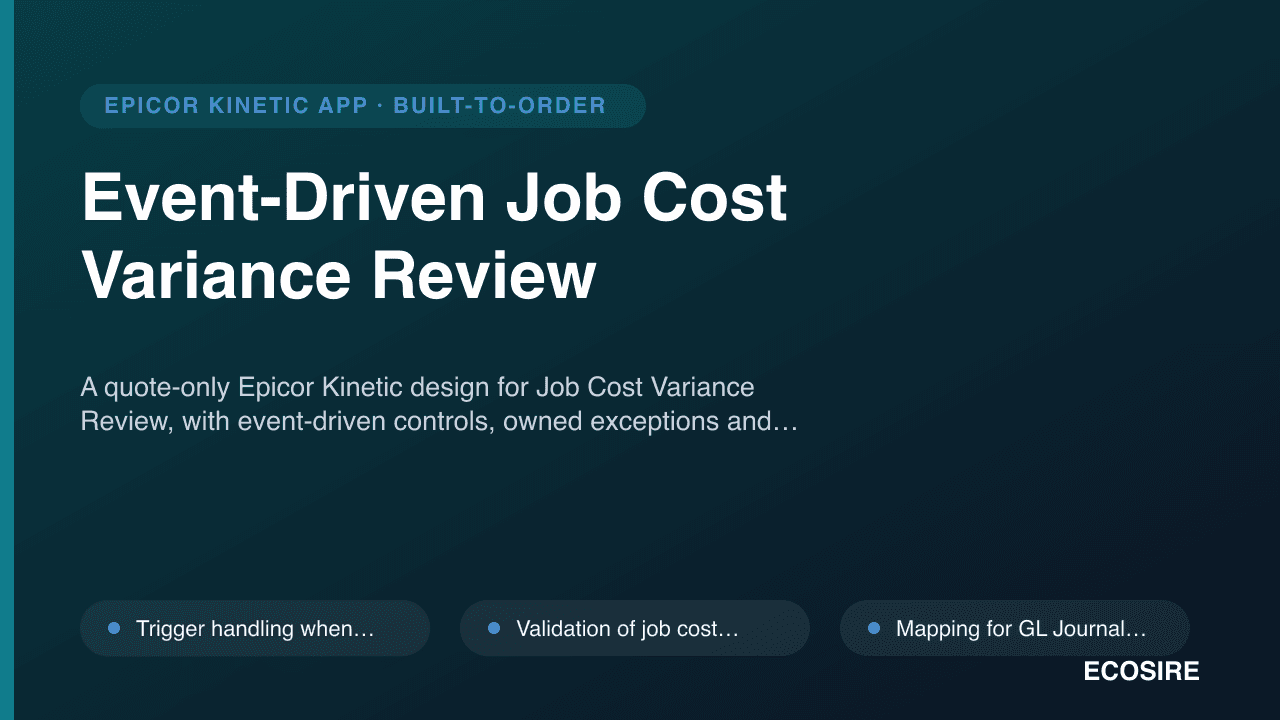
Task: Click the bullet dot beside 'Trigger handling when…'
Action: pyautogui.click(x=114, y=628)
